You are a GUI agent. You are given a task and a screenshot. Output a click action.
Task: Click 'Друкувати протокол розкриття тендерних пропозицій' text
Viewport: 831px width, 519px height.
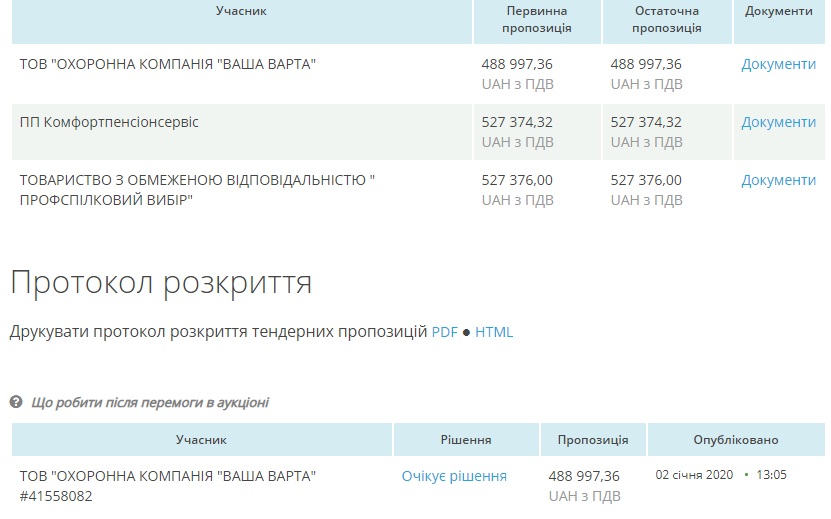coord(218,332)
